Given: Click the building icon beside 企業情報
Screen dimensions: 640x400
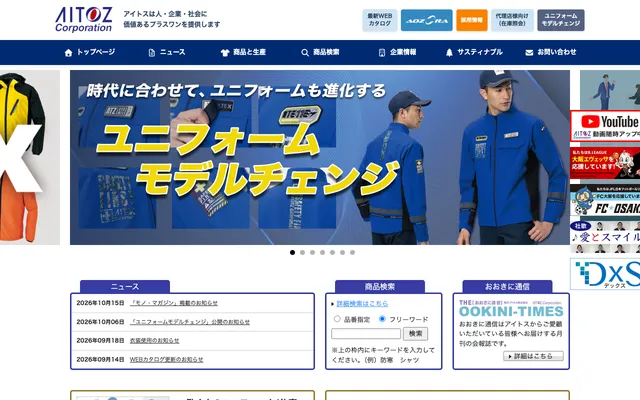Looking at the screenshot, I should pos(382,53).
